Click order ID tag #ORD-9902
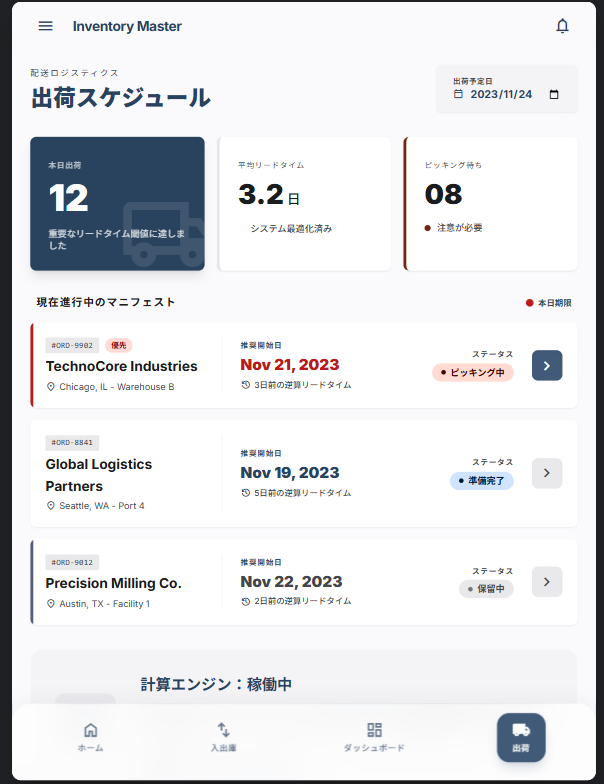The height and width of the screenshot is (784, 604). click(x=72, y=345)
